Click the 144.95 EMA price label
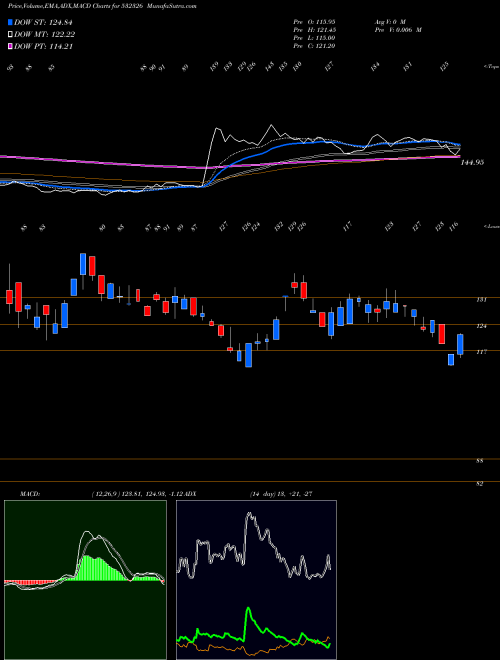 [472, 162]
